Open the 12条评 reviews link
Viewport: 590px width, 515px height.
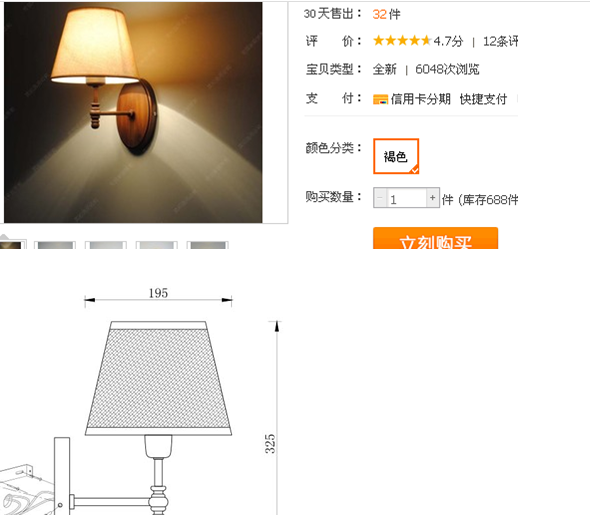pyautogui.click(x=500, y=41)
